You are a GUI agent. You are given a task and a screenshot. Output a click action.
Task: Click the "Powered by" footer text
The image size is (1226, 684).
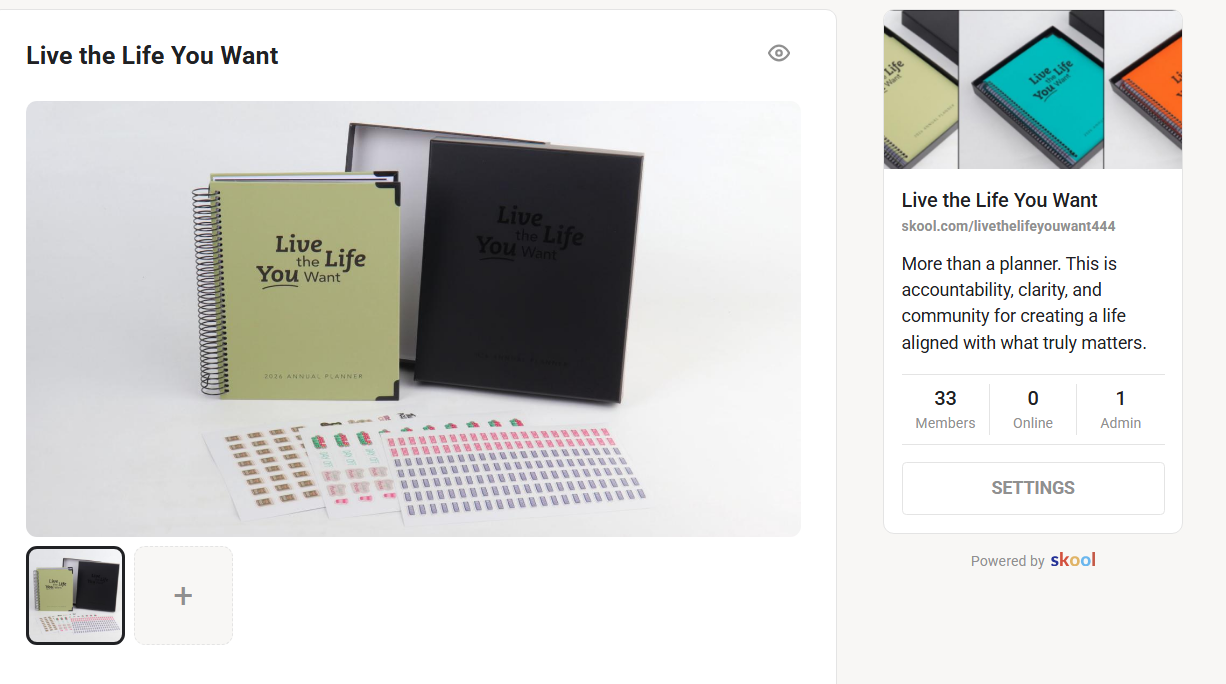coord(1007,561)
